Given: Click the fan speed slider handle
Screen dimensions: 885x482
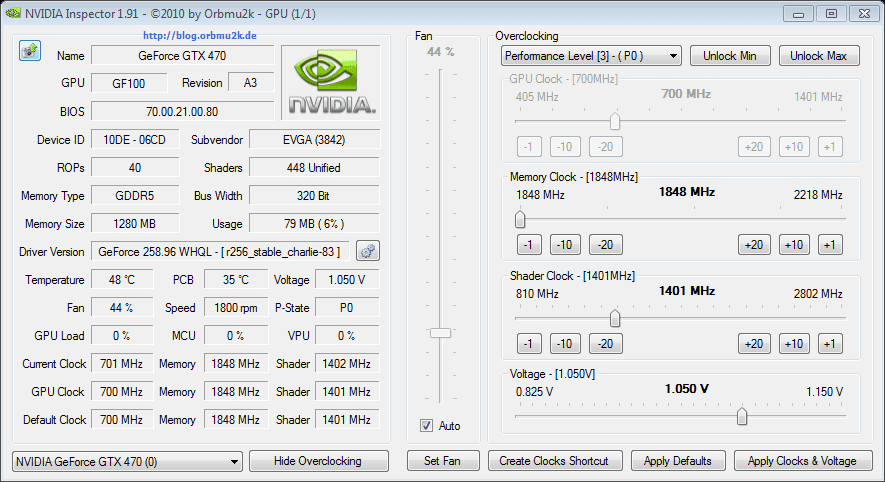Looking at the screenshot, I should click(x=440, y=333).
